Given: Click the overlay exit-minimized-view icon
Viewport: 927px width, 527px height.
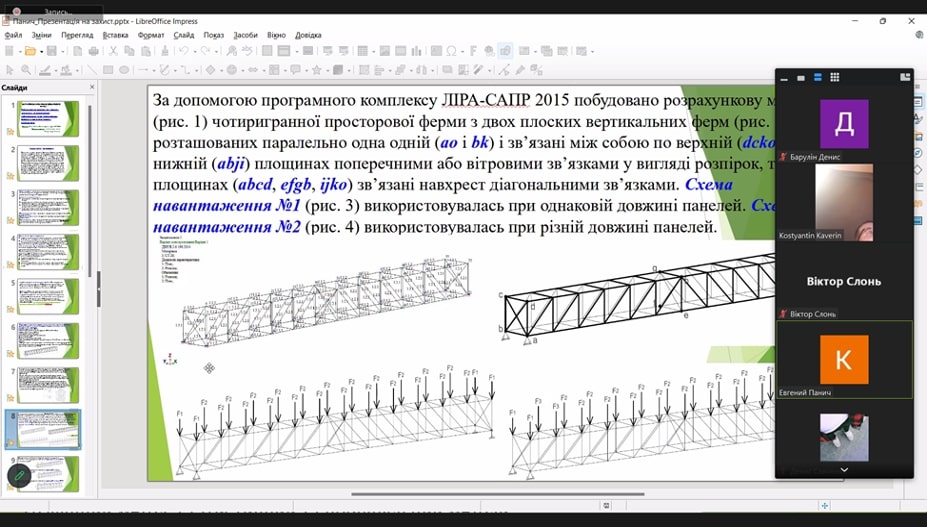Looking at the screenshot, I should point(905,77).
